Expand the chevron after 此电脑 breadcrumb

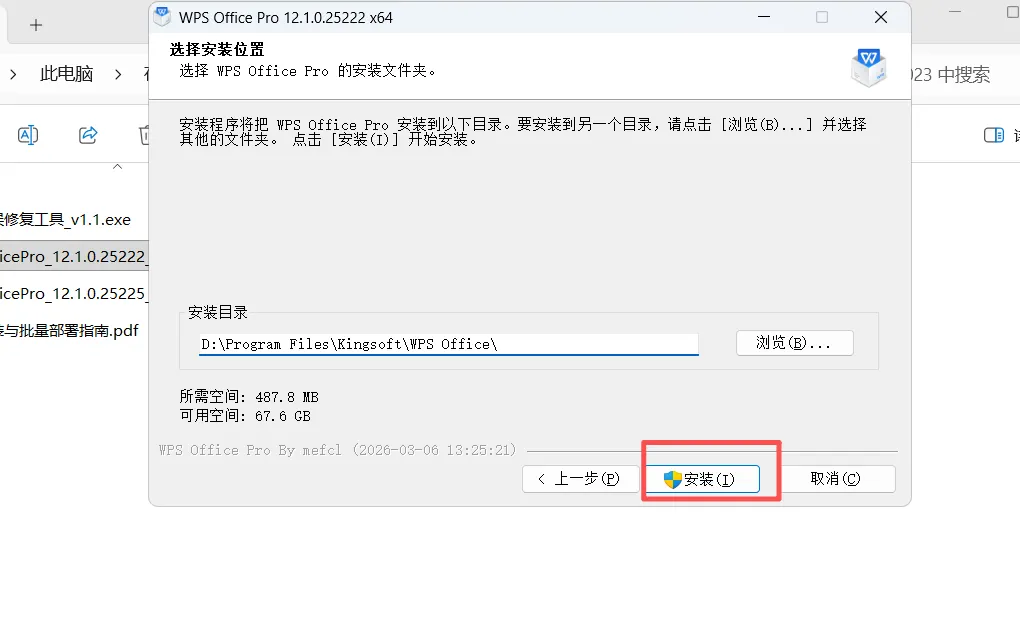(118, 75)
